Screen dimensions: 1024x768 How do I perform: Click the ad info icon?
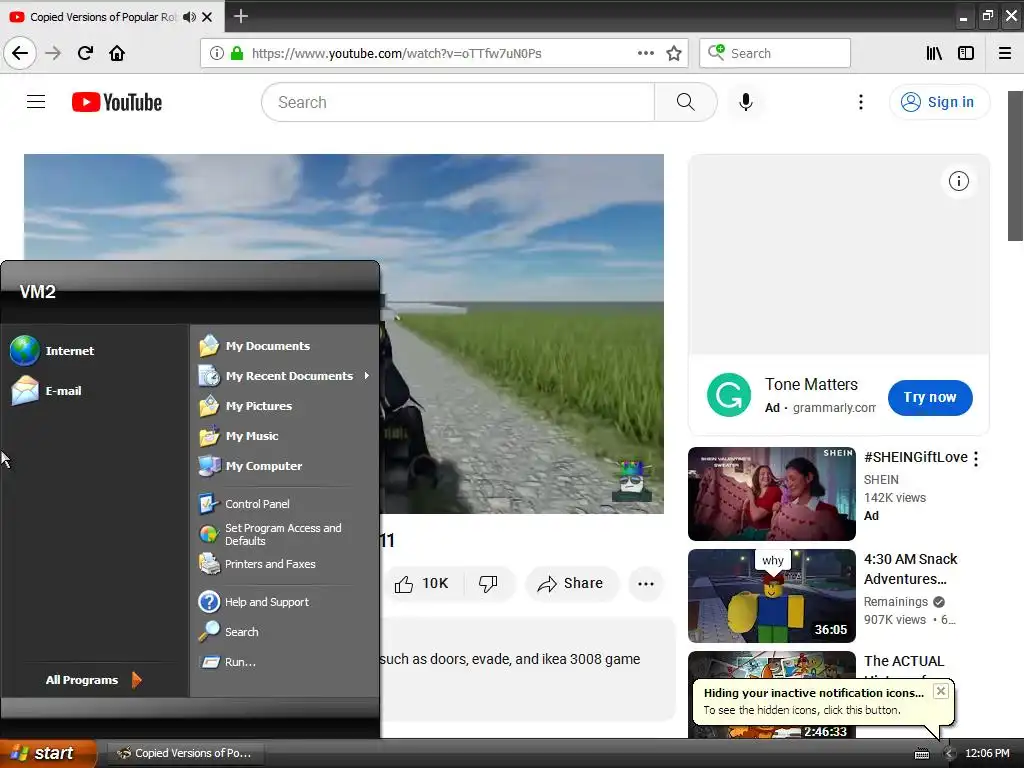tap(959, 181)
